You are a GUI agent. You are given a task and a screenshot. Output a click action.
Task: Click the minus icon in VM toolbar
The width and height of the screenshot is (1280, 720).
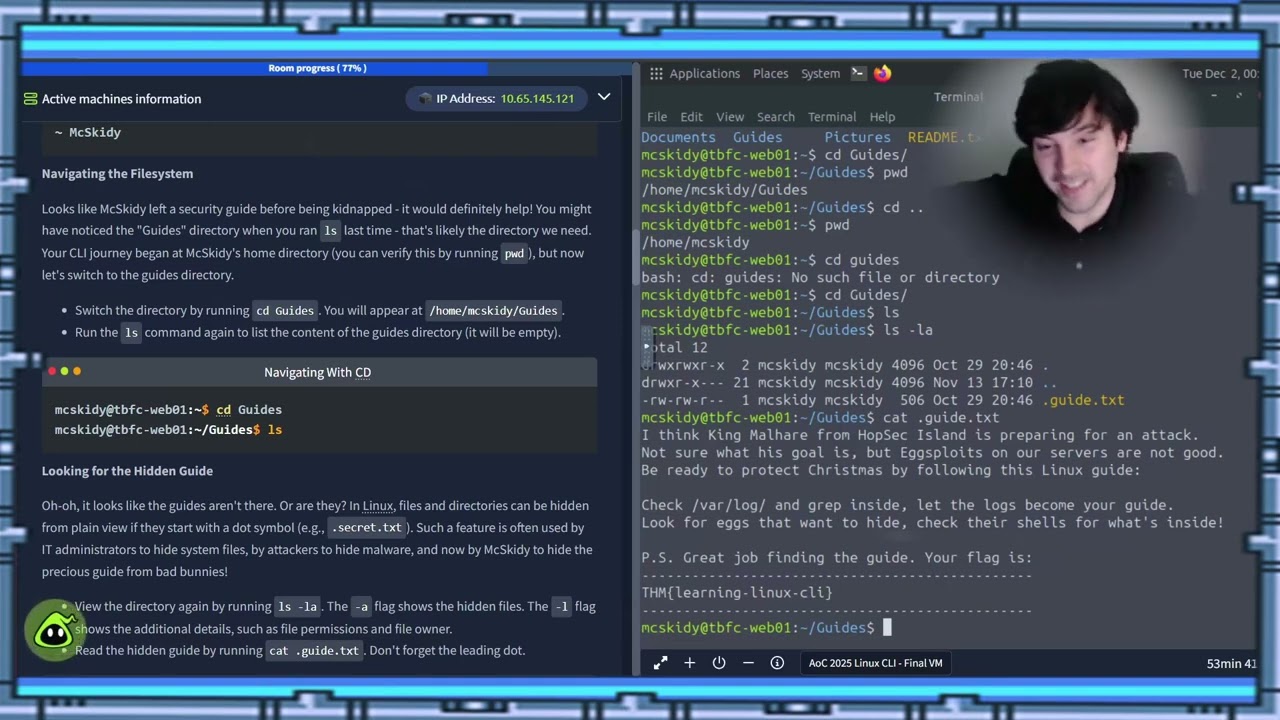(x=748, y=663)
